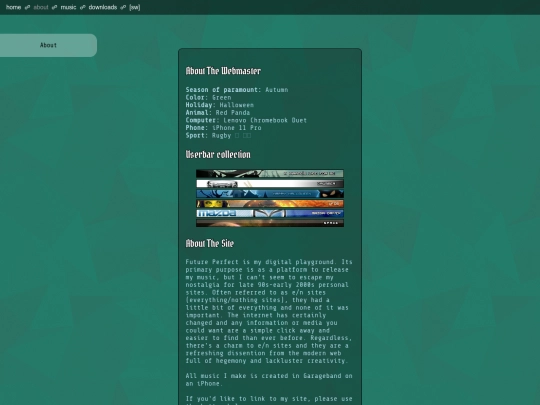Click 'If you'd like to link to my site' text

pos(269,400)
